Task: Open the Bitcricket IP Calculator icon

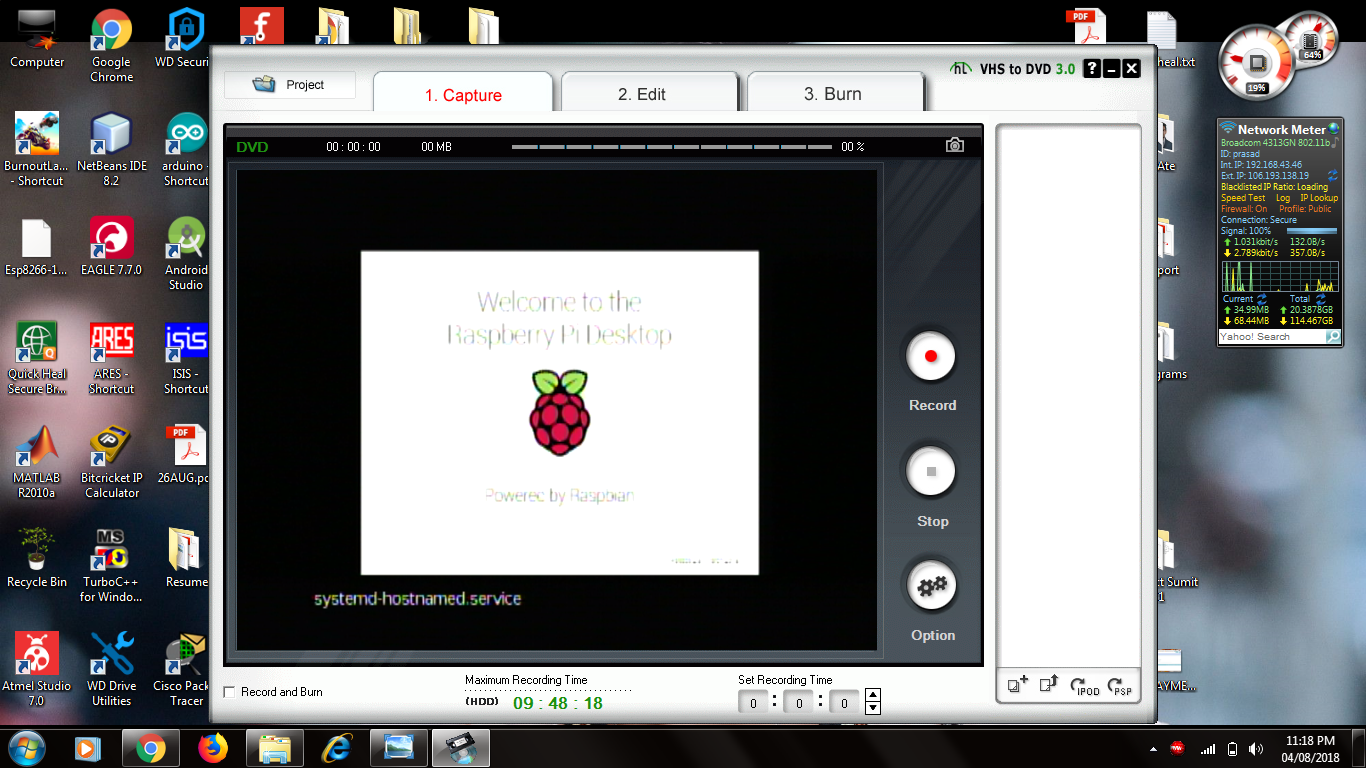Action: [111, 462]
